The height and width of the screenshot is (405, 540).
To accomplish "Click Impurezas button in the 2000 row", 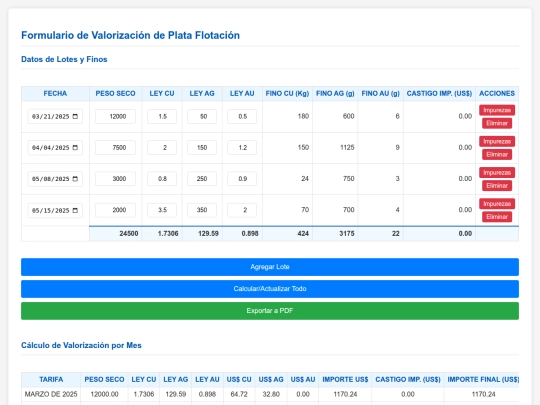I will 497,204.
